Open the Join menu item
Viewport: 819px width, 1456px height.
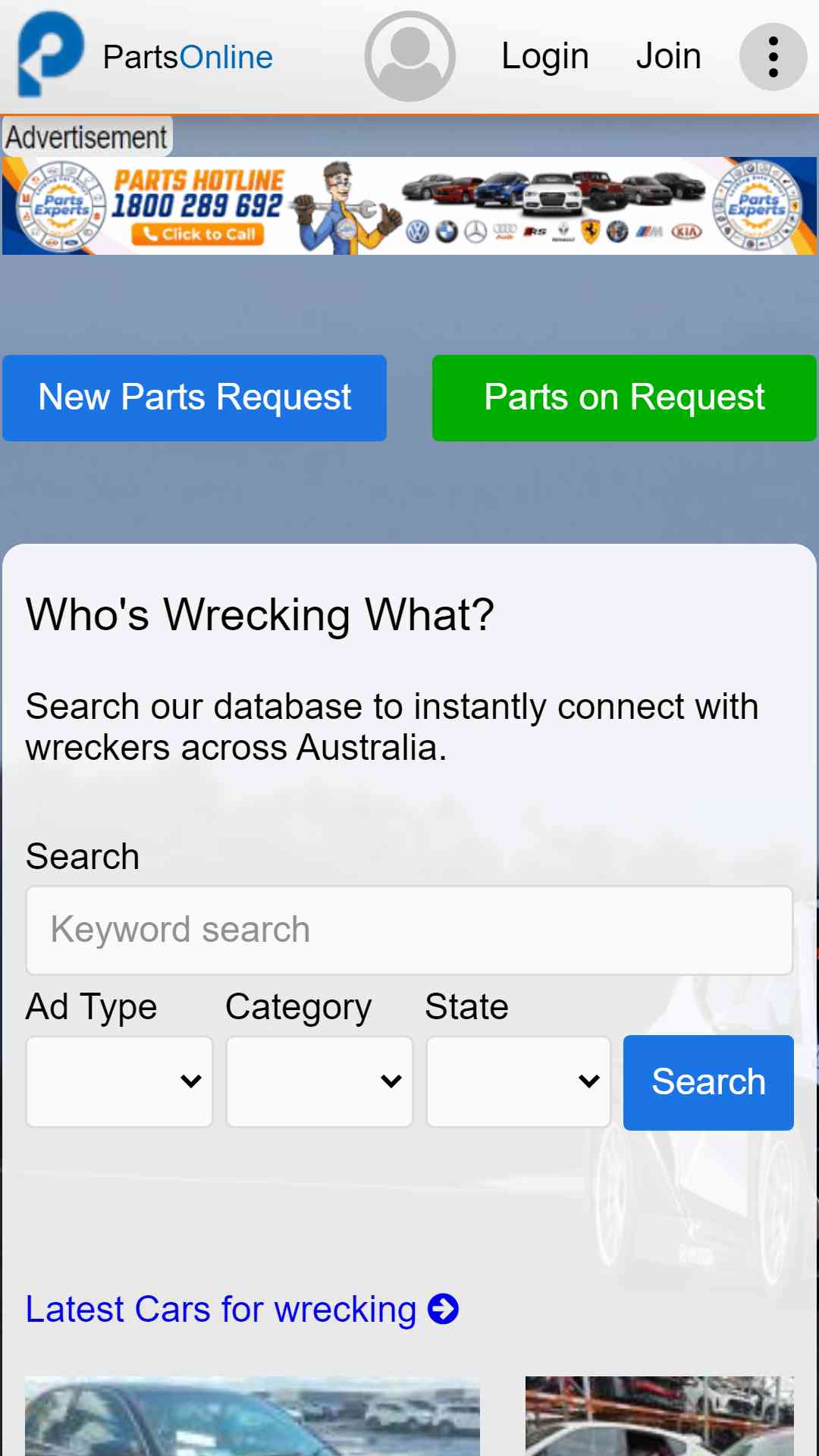tap(668, 56)
